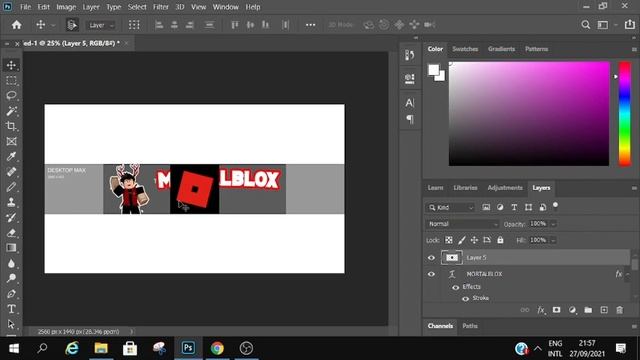The height and width of the screenshot is (360, 640).
Task: Open the Auto-Select Layer dropdown
Action: point(100,25)
